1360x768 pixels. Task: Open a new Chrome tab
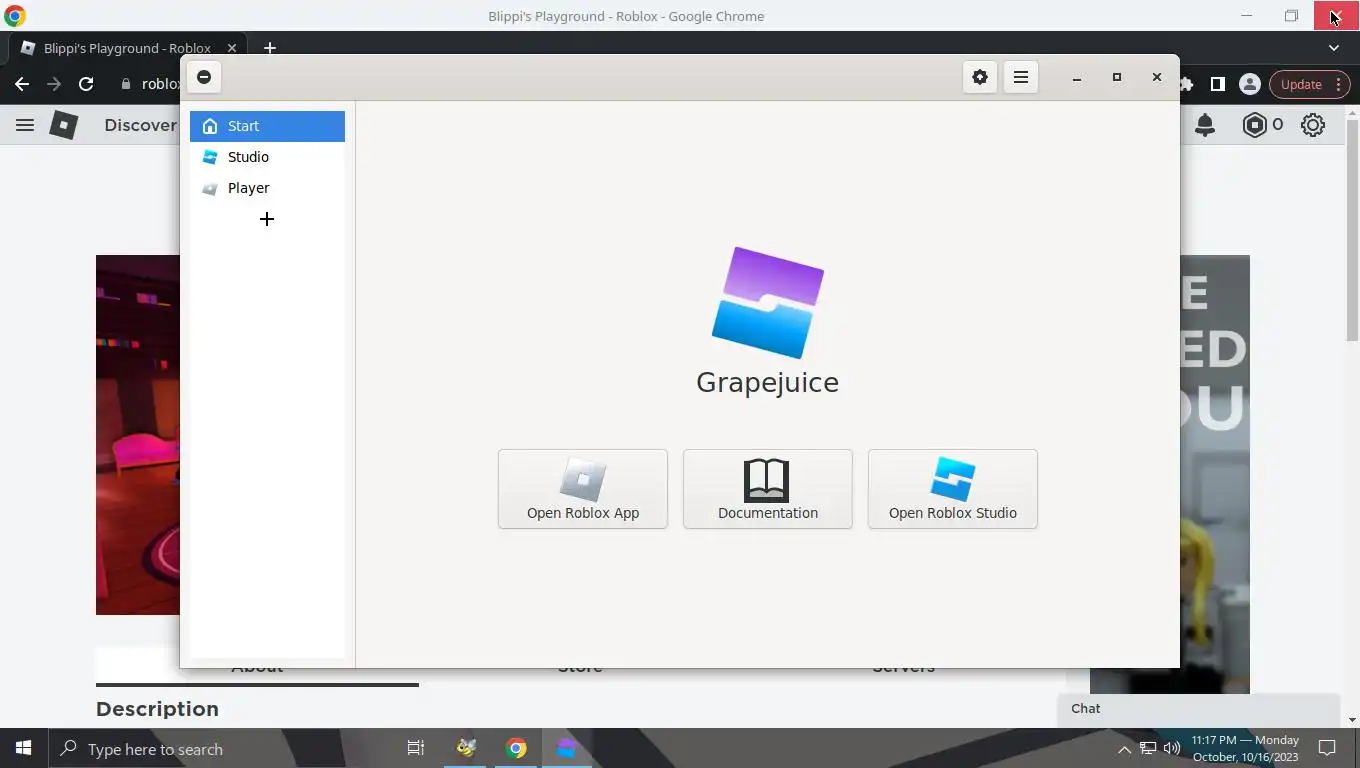pyautogui.click(x=269, y=48)
